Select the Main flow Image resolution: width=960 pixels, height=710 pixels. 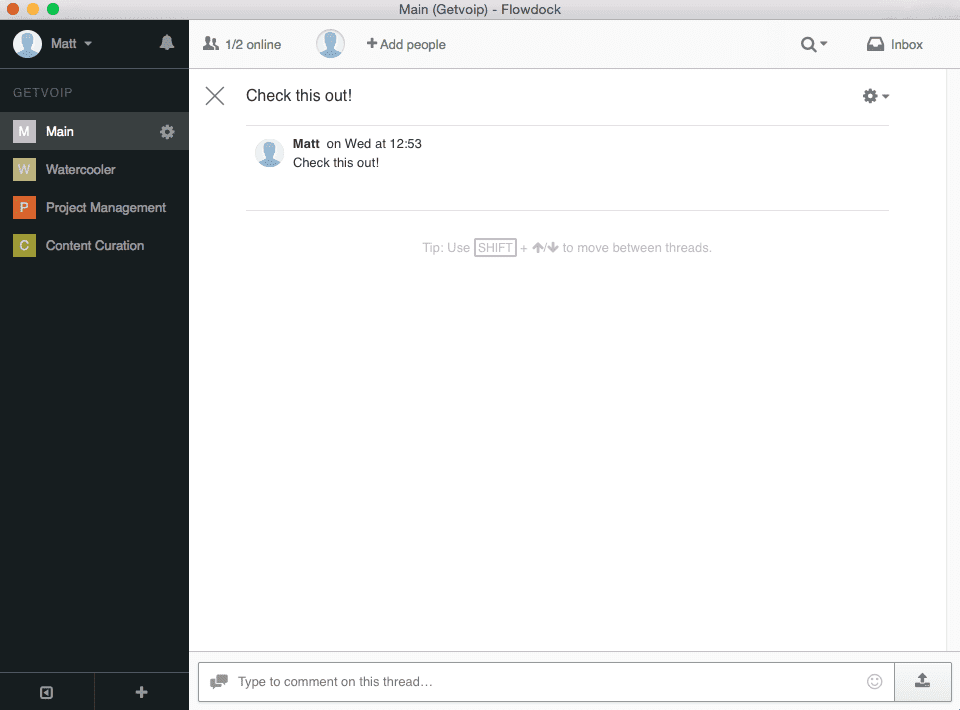tap(94, 131)
